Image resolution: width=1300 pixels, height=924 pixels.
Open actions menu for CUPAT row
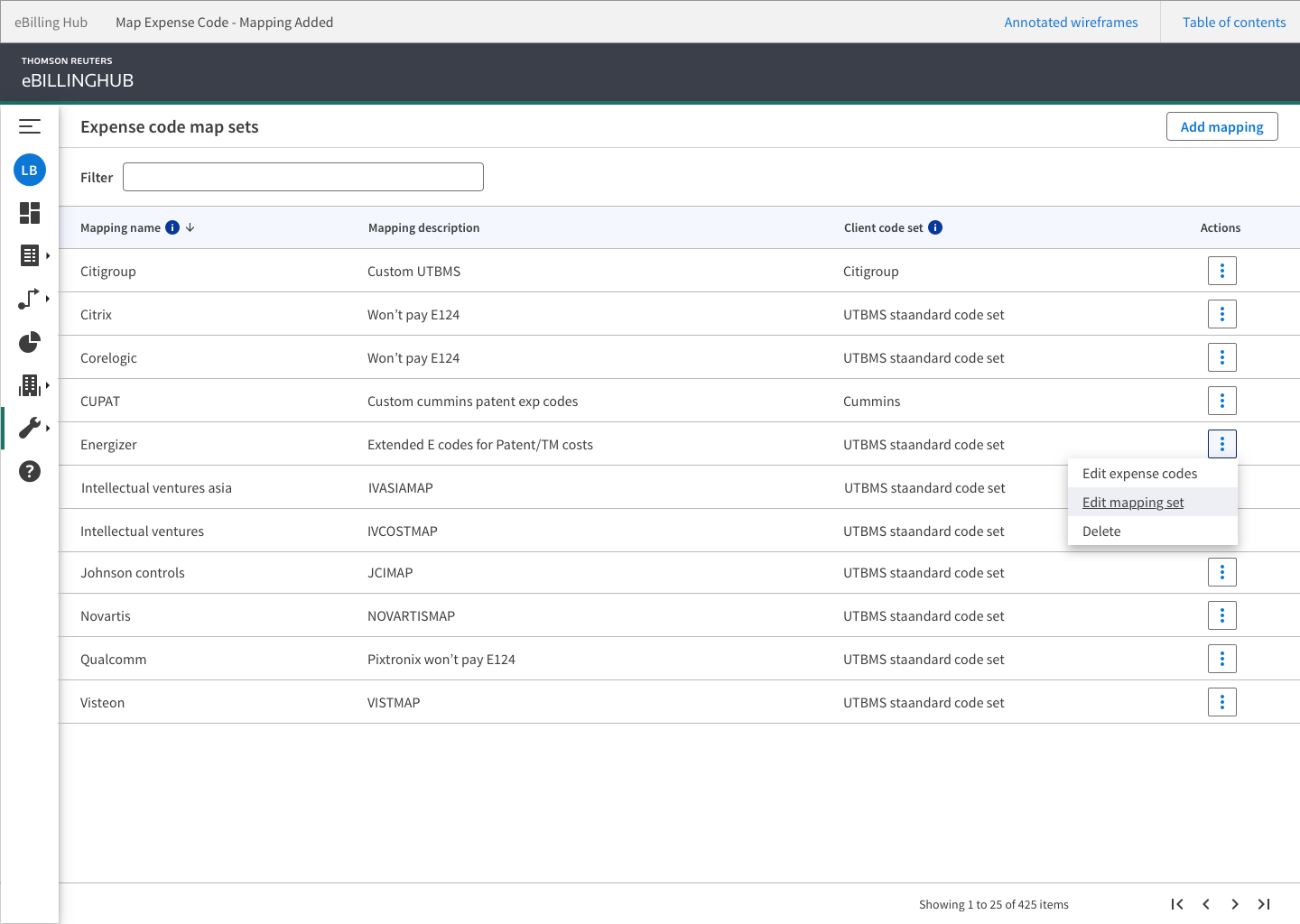click(x=1222, y=401)
